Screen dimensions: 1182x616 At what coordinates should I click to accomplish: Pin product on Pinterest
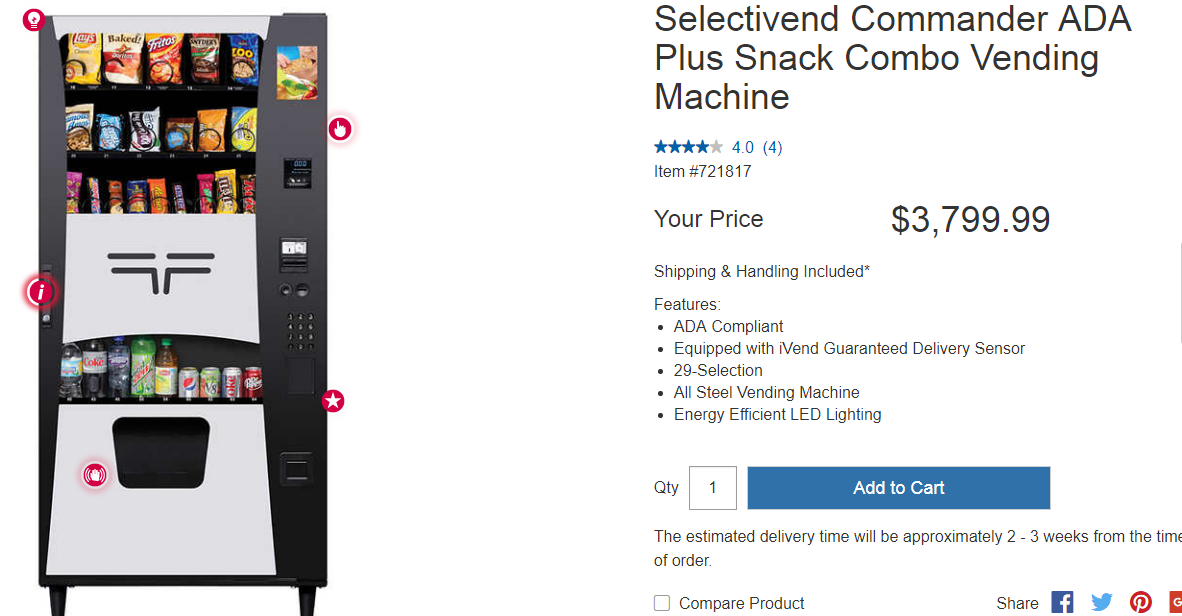click(1141, 602)
